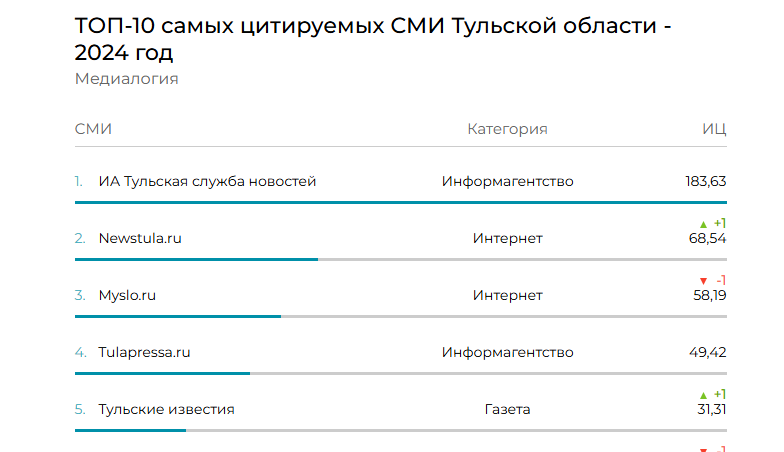Screen dimensions: 784x452
Task: Open ИА Тульская служба новостей entry
Action: (x=207, y=181)
